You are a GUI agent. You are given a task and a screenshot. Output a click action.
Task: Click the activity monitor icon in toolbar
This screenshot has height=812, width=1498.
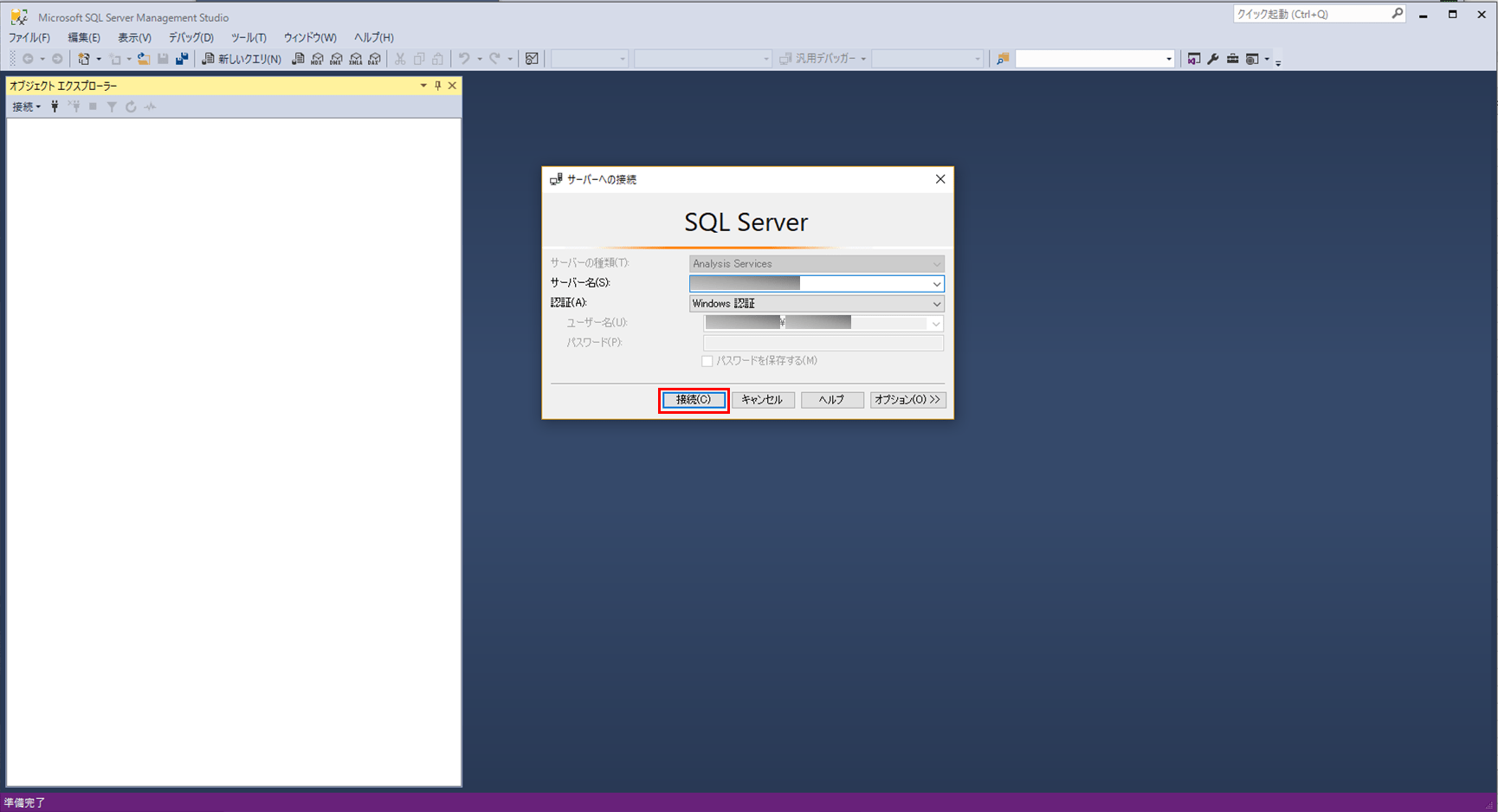tap(532, 59)
